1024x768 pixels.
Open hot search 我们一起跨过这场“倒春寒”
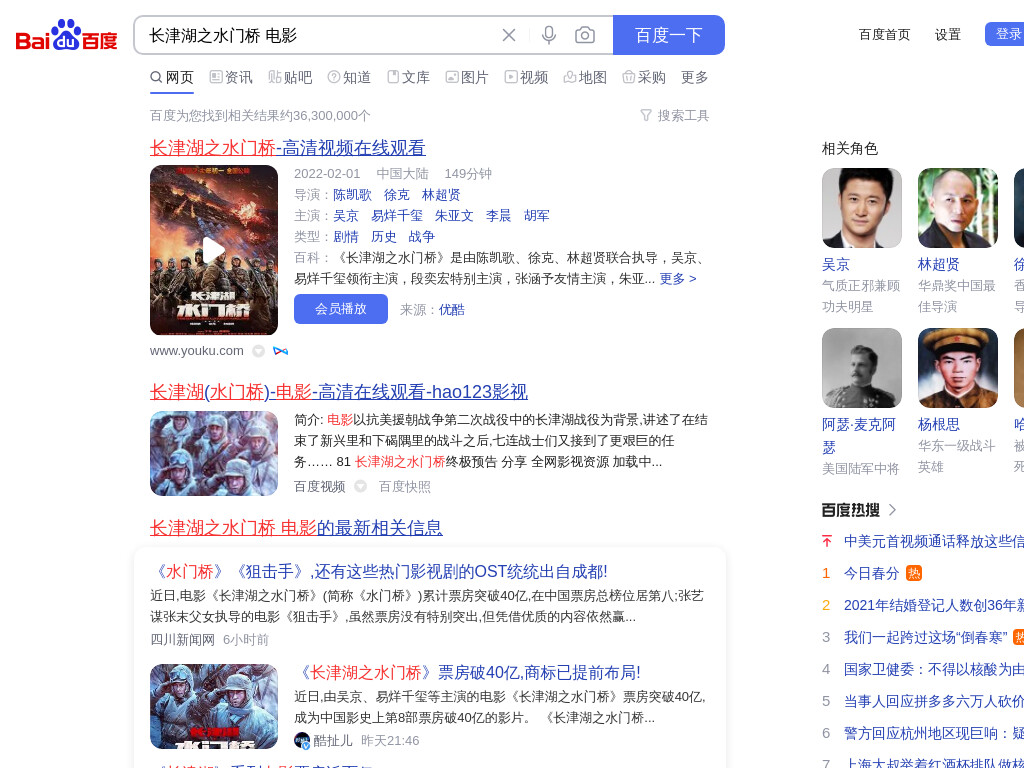[x=925, y=637]
